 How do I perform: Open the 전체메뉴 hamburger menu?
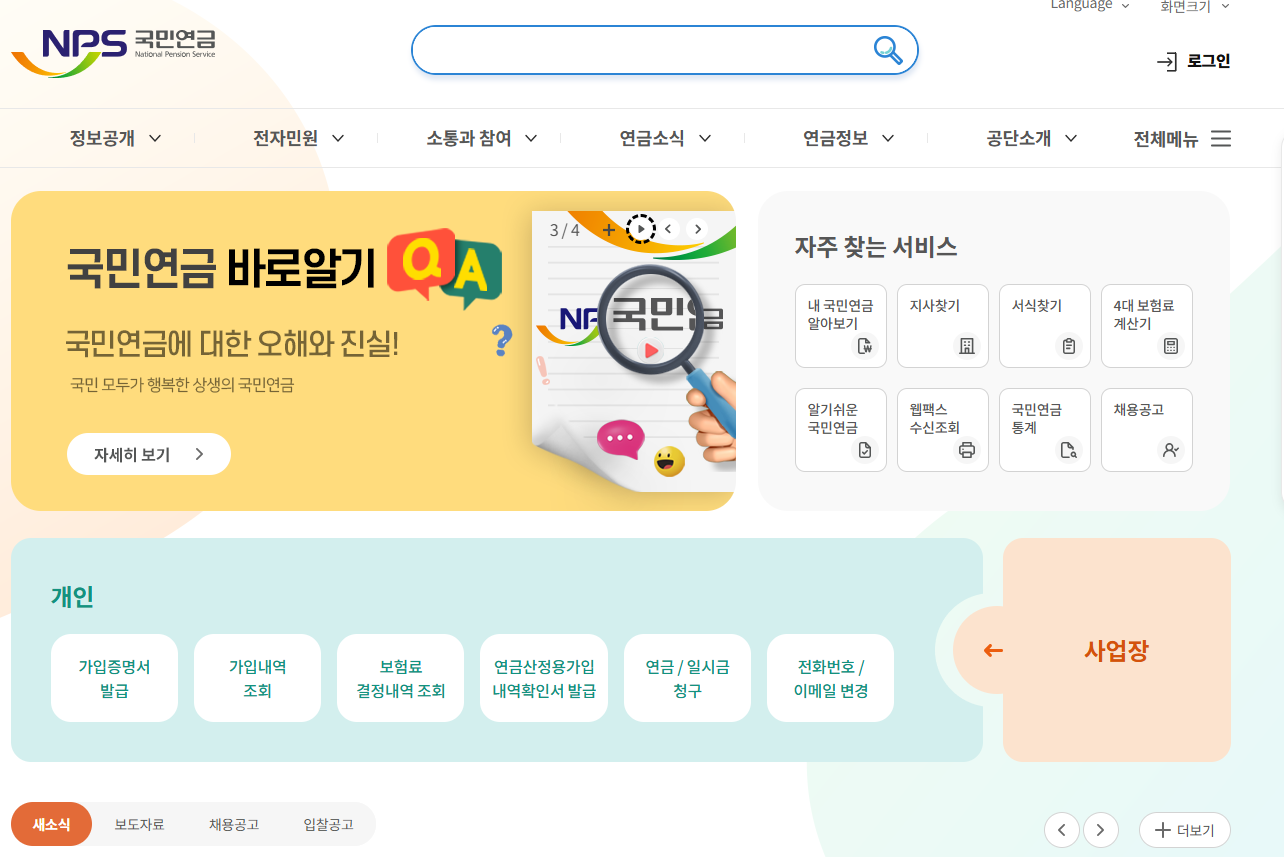click(x=1181, y=139)
